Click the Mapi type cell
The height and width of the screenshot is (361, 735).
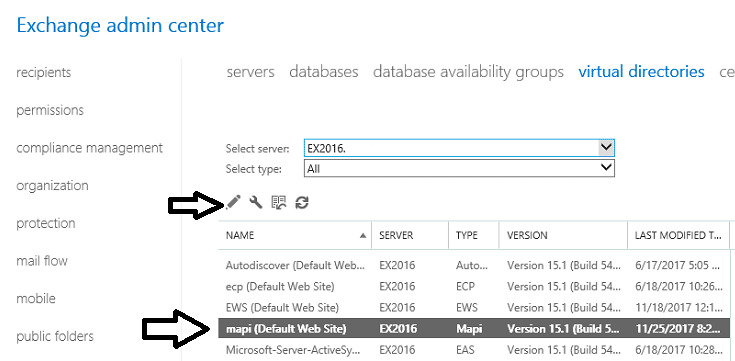coord(469,329)
